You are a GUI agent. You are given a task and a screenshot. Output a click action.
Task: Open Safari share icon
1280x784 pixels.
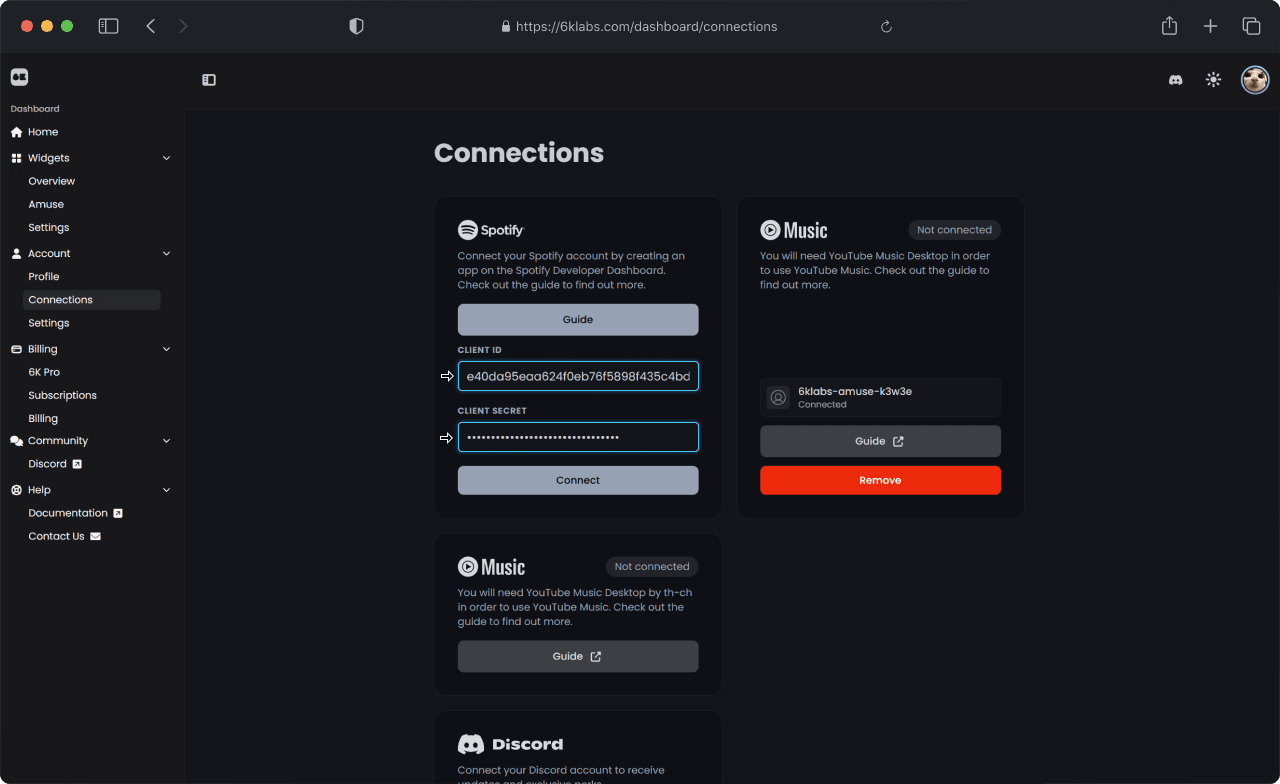1169,26
